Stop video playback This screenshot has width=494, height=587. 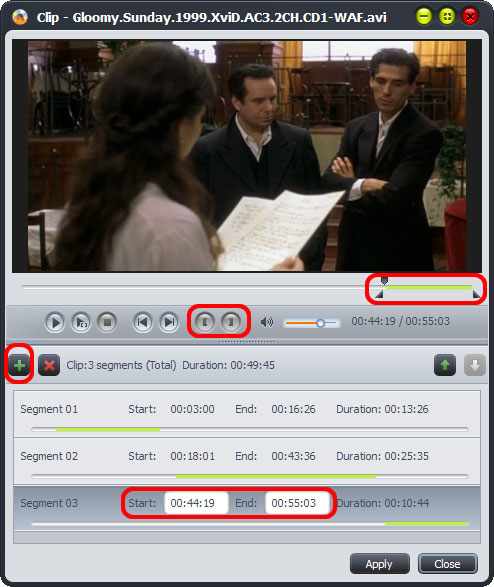(x=107, y=322)
